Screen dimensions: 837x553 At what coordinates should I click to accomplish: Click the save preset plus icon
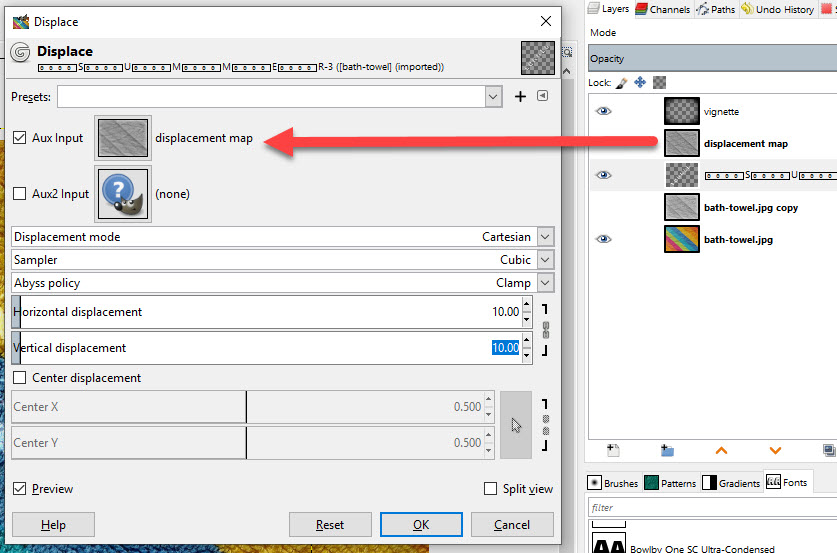520,97
